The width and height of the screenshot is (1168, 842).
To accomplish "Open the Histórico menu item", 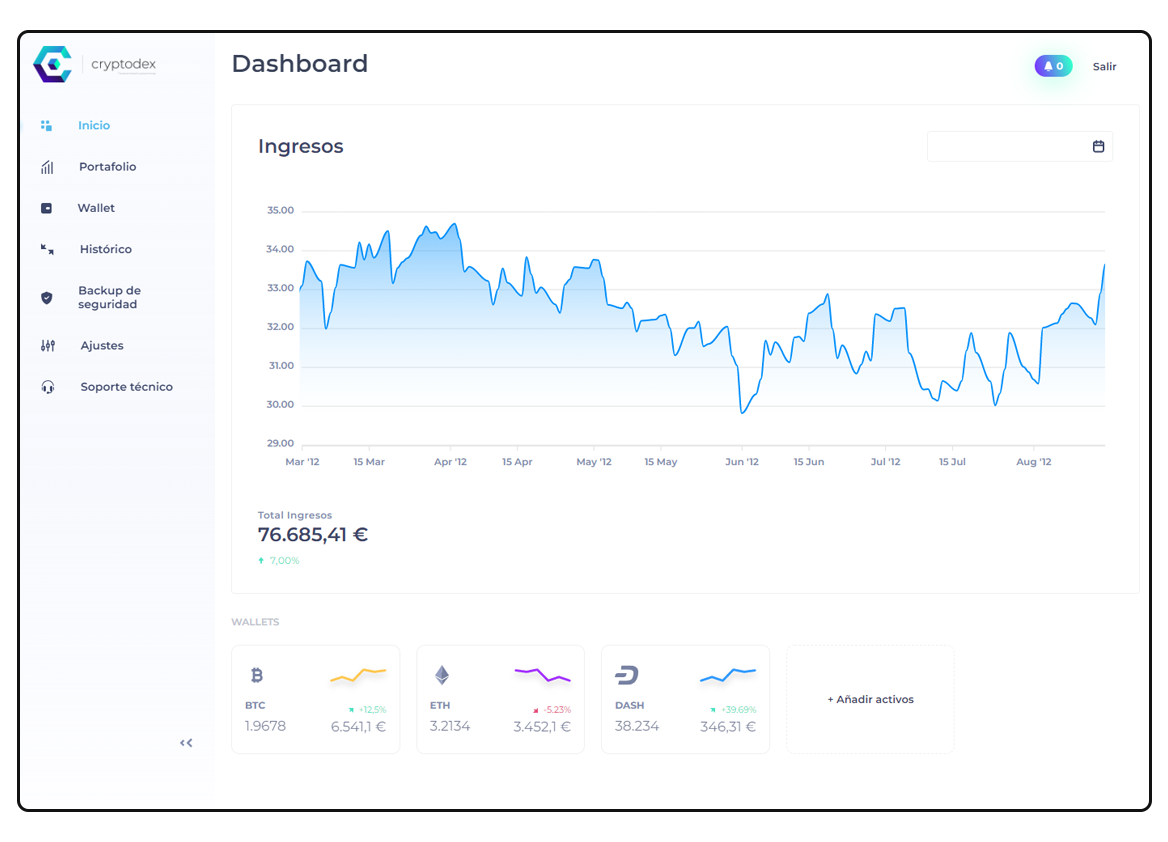I will point(105,249).
